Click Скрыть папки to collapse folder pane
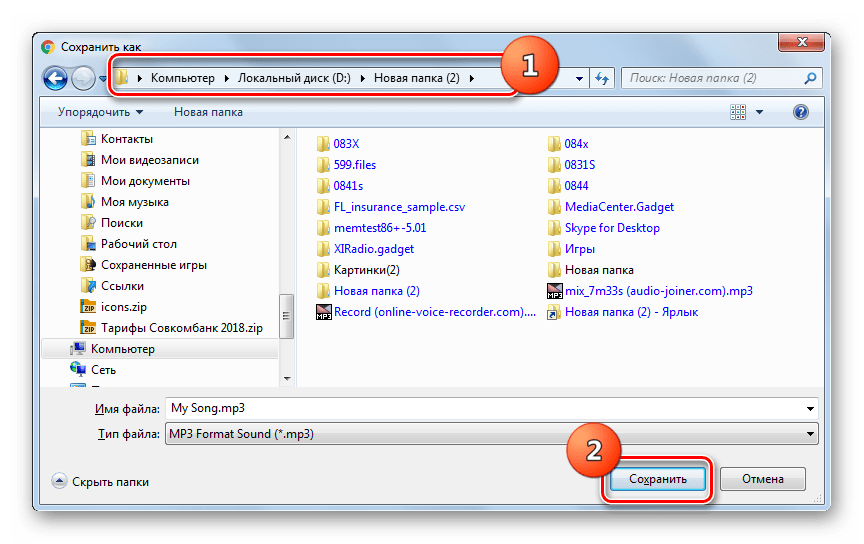This screenshot has width=864, height=544. click(x=101, y=482)
